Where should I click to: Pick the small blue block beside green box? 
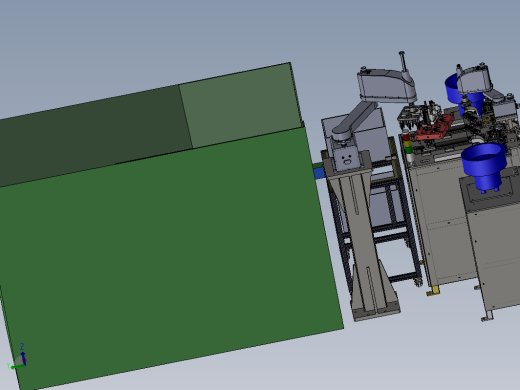(319, 173)
